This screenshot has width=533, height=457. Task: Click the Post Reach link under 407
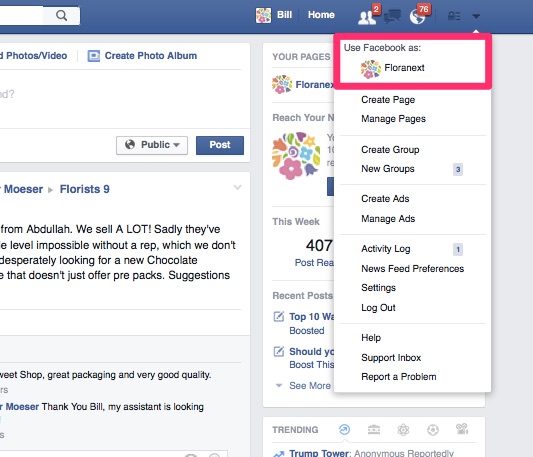pyautogui.click(x=314, y=263)
